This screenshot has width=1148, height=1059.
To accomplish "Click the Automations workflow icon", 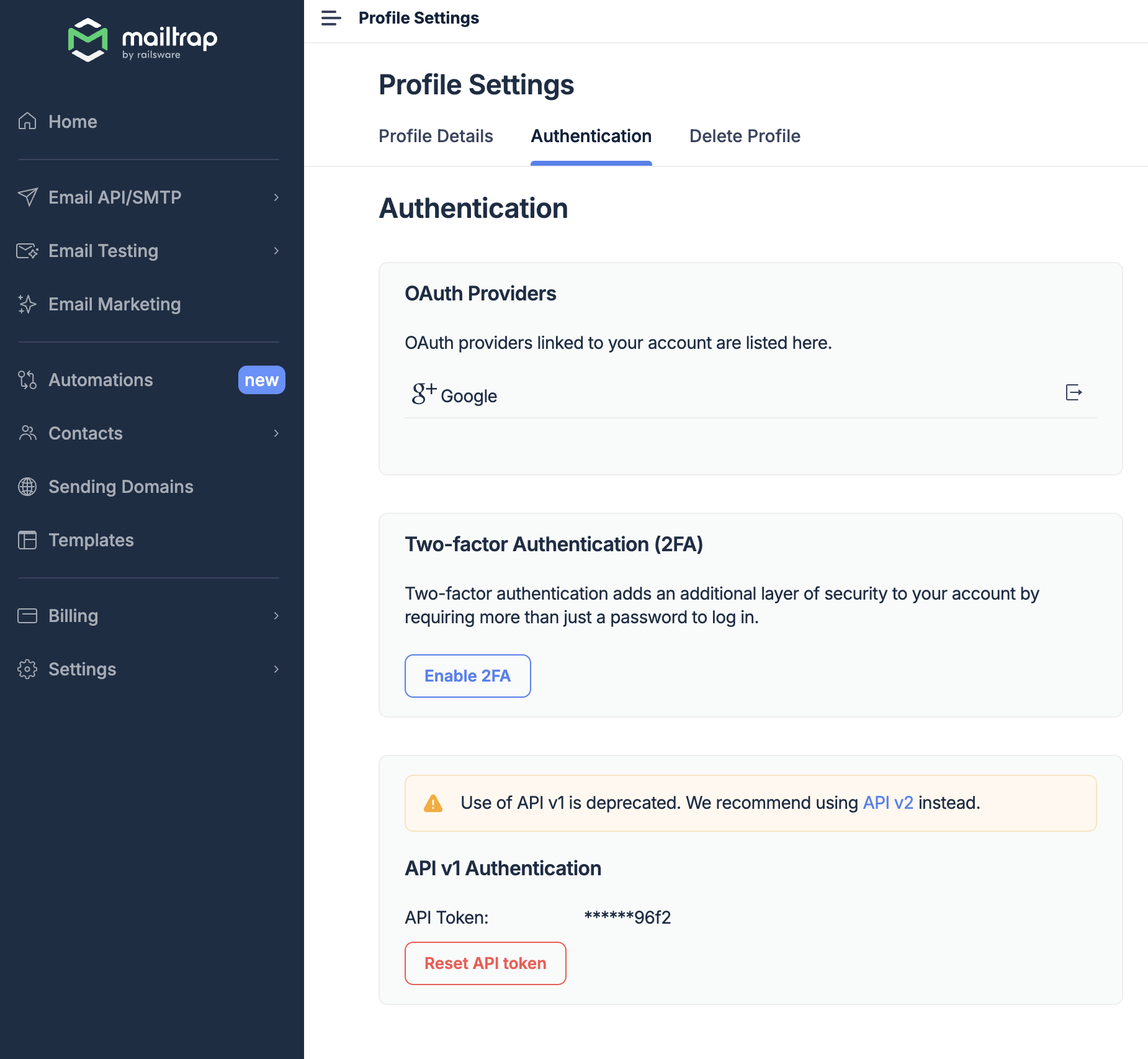I will click(x=27, y=380).
